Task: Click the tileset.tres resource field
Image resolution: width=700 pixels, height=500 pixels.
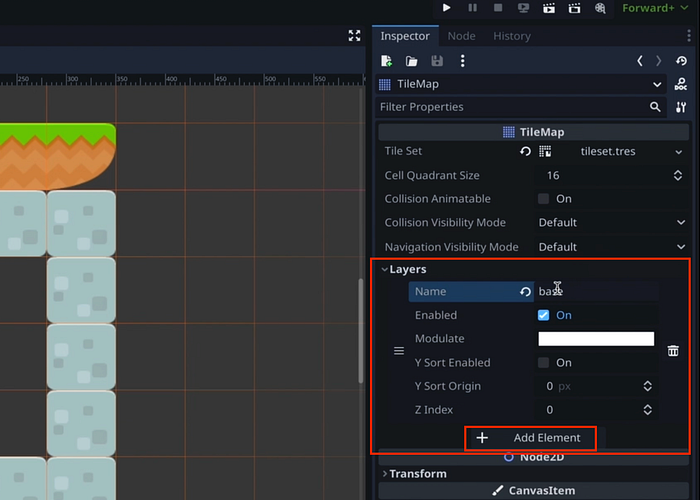Action: 606,151
